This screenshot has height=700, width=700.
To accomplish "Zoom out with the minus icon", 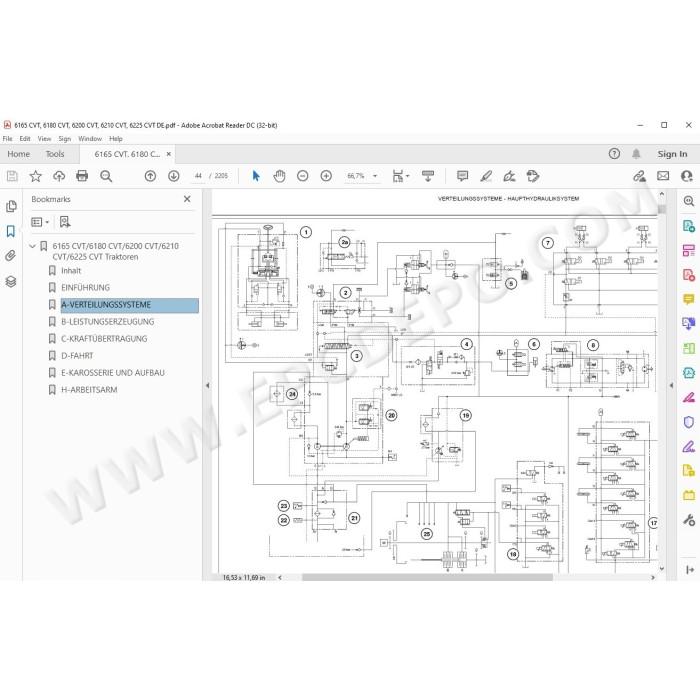I will coord(303,176).
